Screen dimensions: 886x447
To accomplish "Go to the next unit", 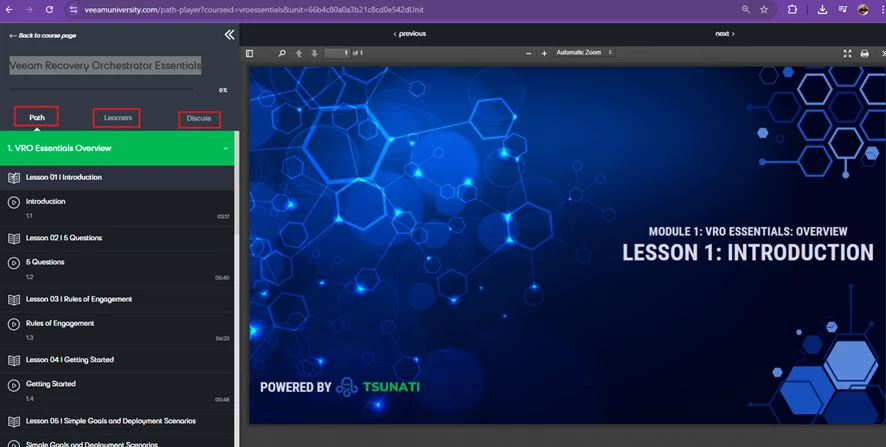I will pyautogui.click(x=724, y=34).
